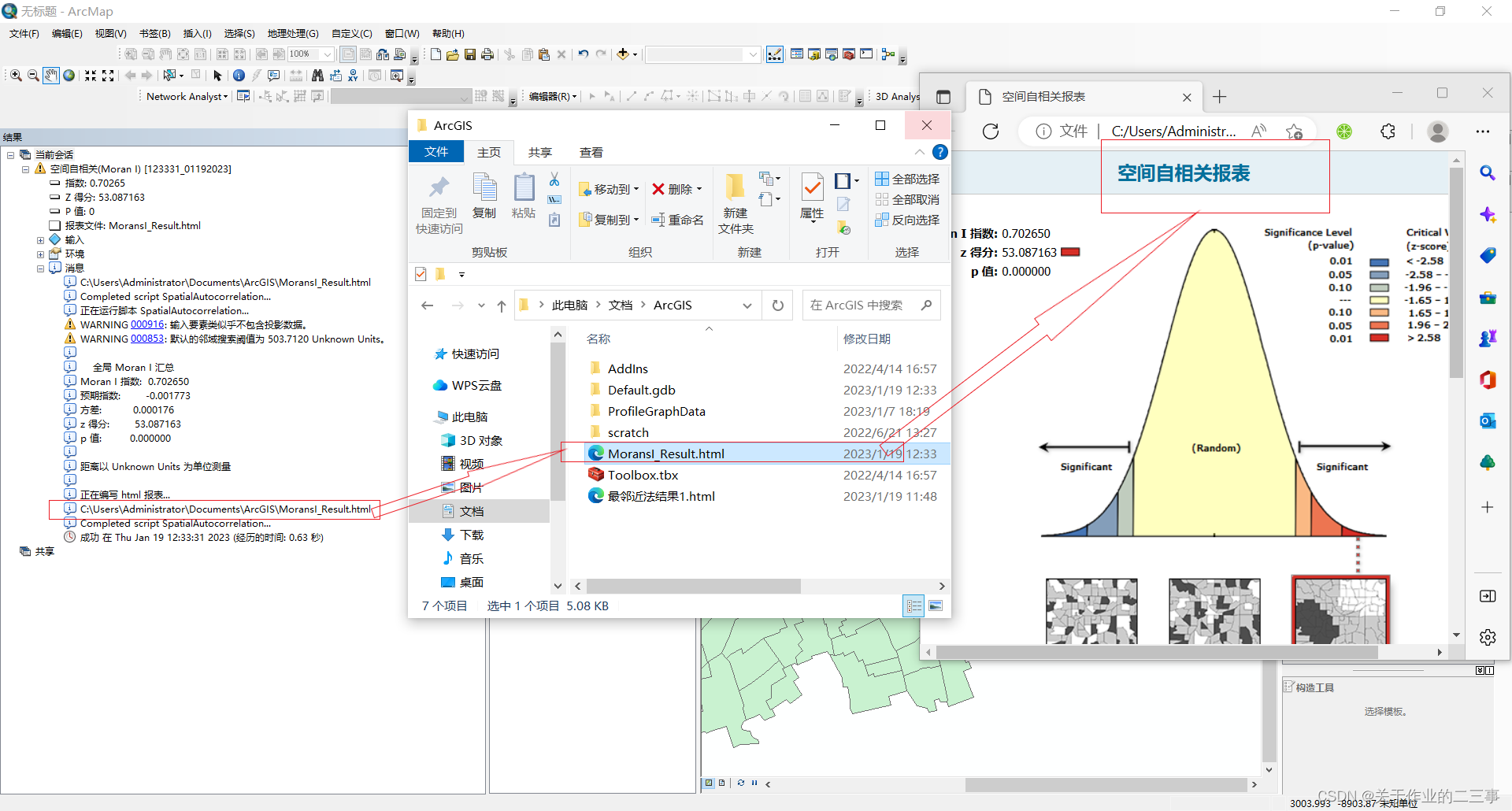Toggle the Editor Toolbar icon
1512x811 pixels.
[775, 54]
